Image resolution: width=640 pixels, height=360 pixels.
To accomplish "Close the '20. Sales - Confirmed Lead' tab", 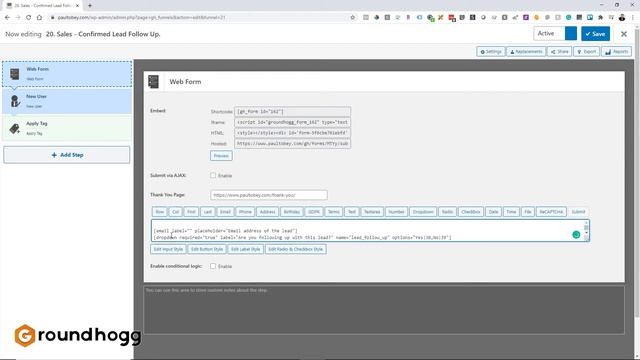I will (77, 6).
